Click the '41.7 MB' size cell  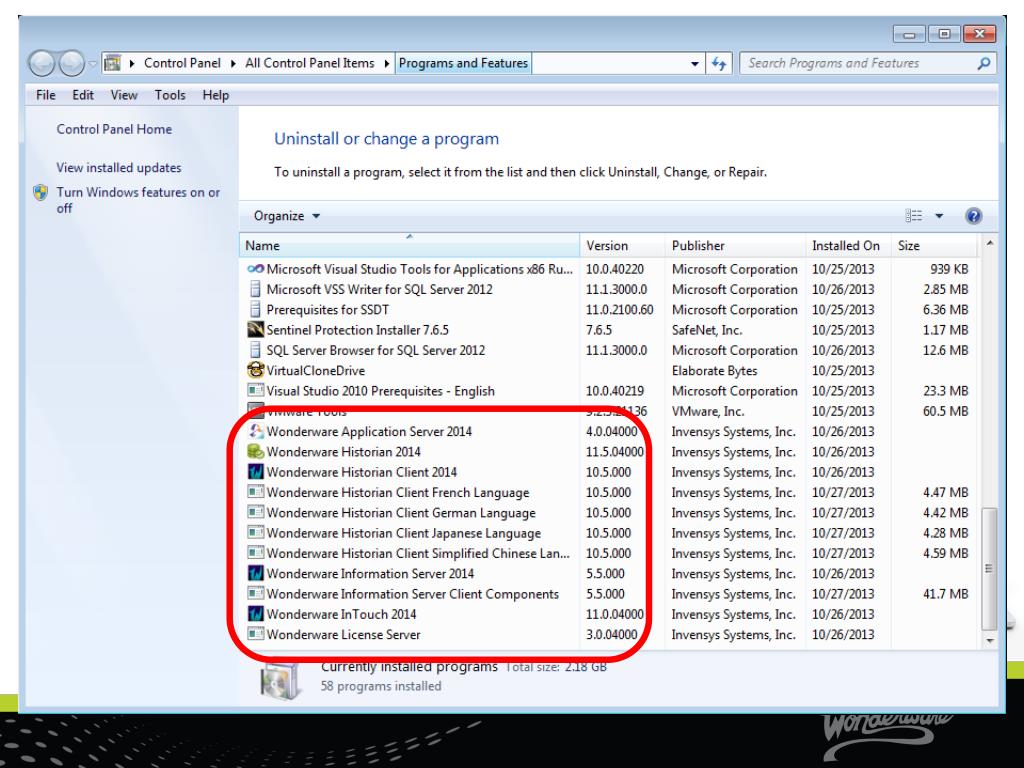946,594
